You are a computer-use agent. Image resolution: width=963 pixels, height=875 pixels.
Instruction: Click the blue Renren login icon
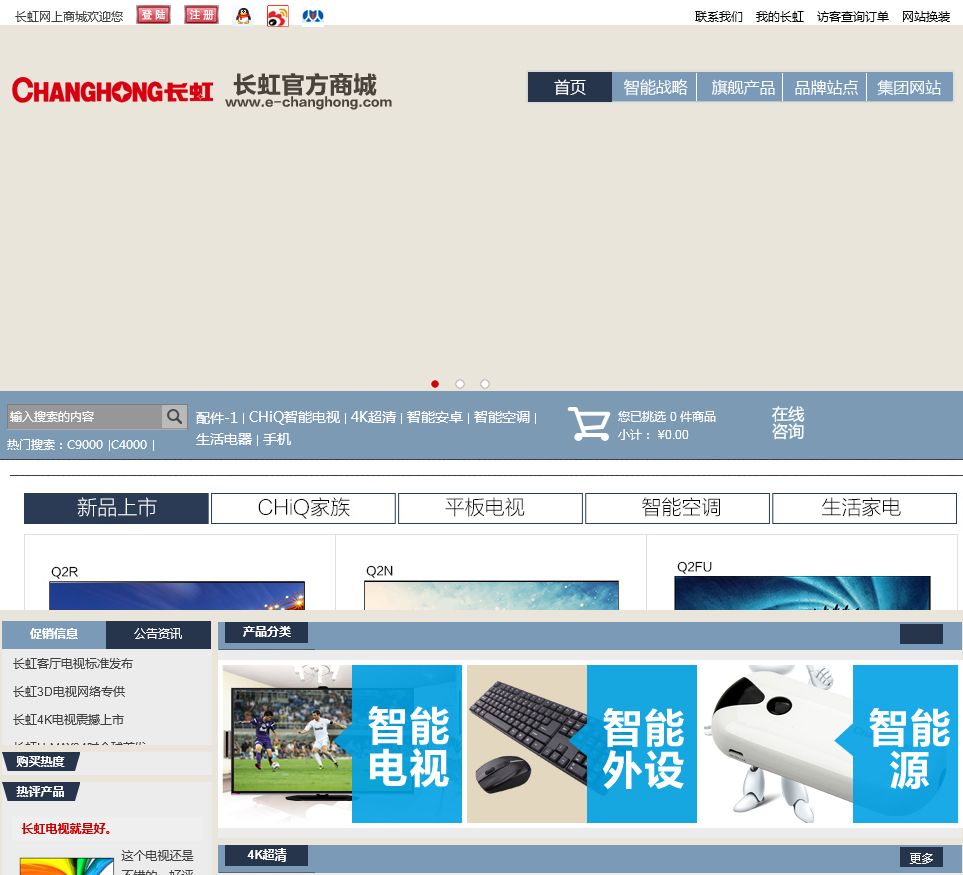pyautogui.click(x=313, y=16)
